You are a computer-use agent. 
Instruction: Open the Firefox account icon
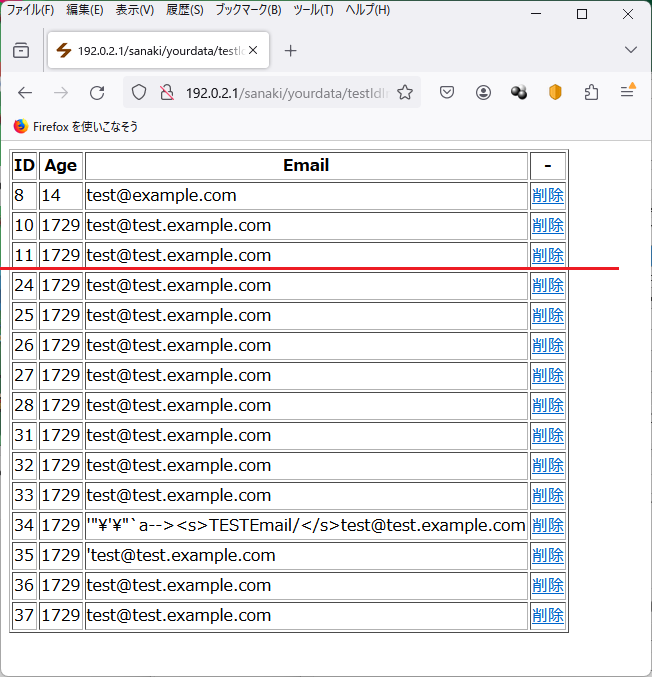[483, 92]
